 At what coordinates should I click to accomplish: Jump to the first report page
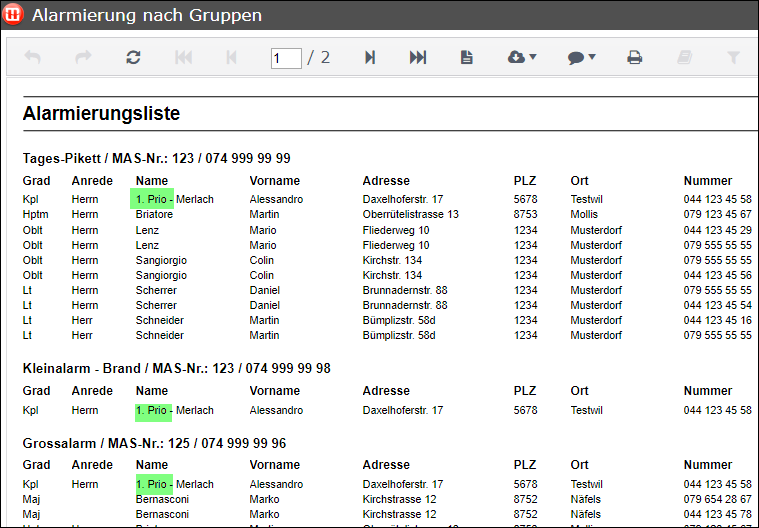[183, 58]
